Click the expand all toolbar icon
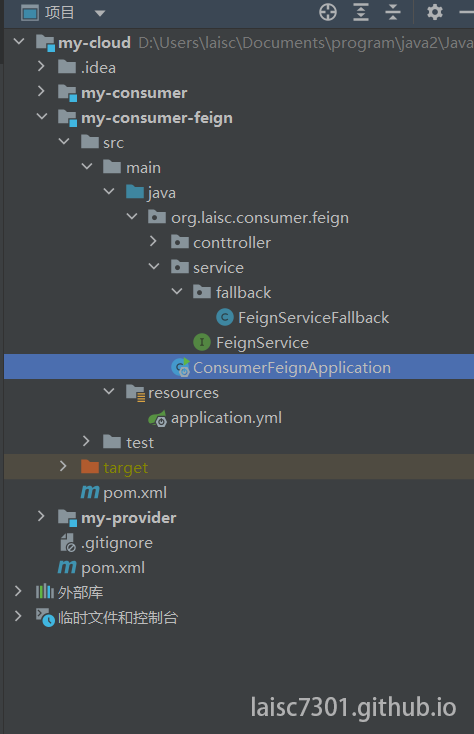Image resolution: width=474 pixels, height=734 pixels. click(x=361, y=12)
